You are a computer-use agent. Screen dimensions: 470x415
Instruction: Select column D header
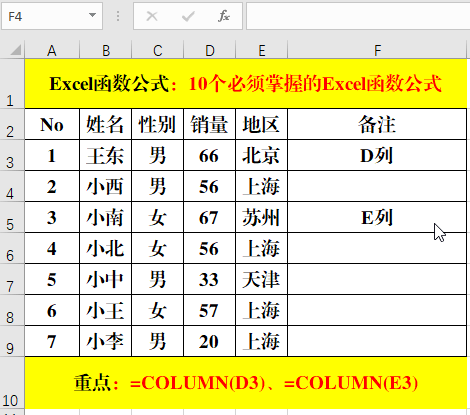pyautogui.click(x=210, y=50)
